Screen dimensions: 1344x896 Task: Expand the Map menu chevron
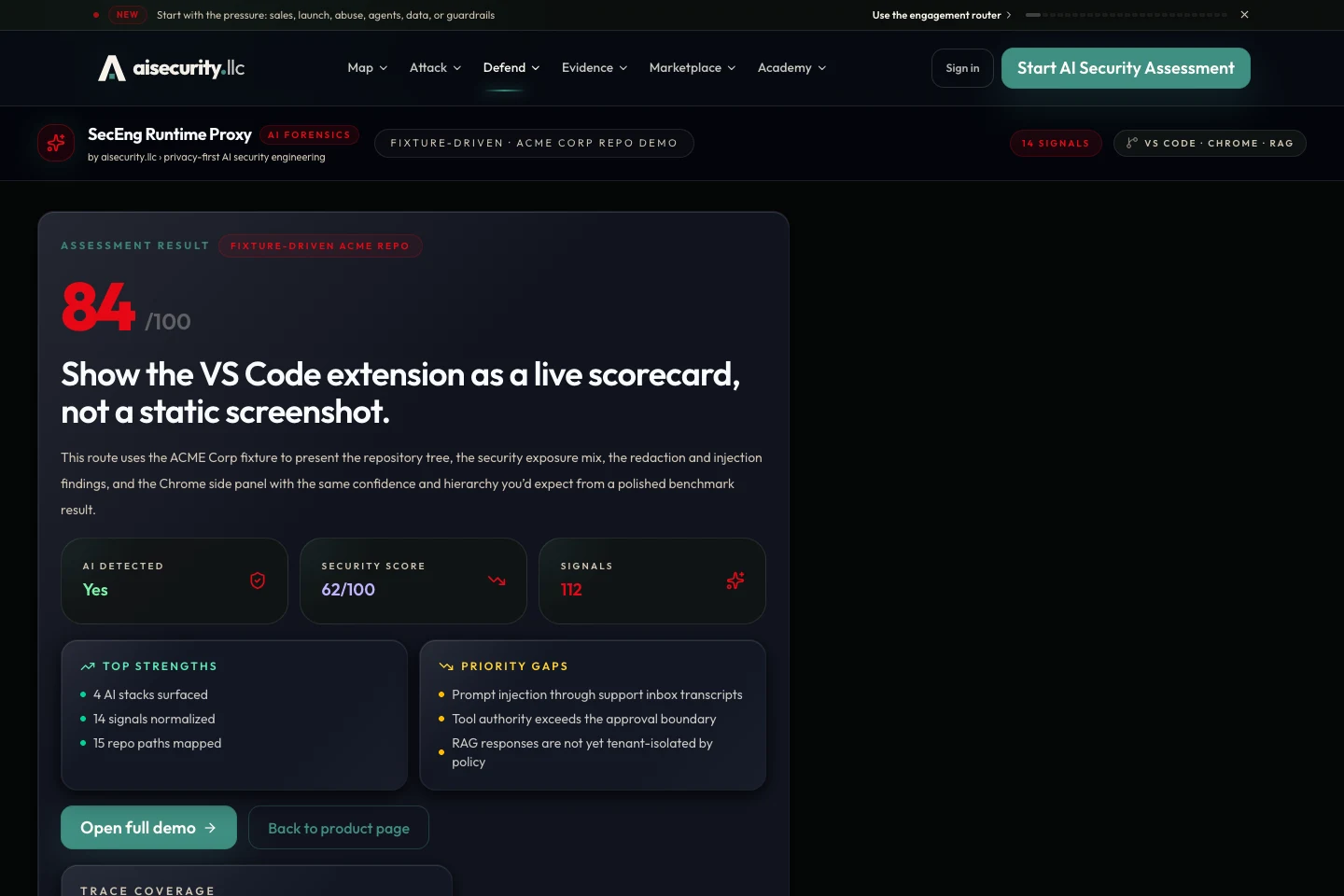tap(384, 68)
